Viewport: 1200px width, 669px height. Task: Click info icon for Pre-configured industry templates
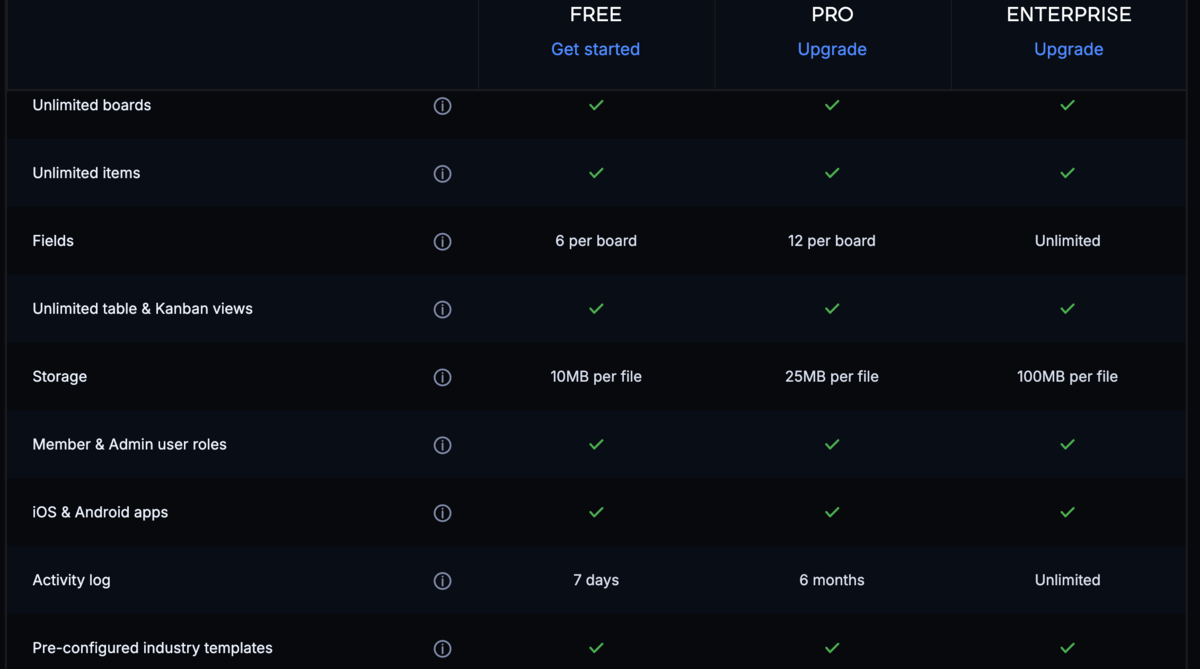point(442,649)
